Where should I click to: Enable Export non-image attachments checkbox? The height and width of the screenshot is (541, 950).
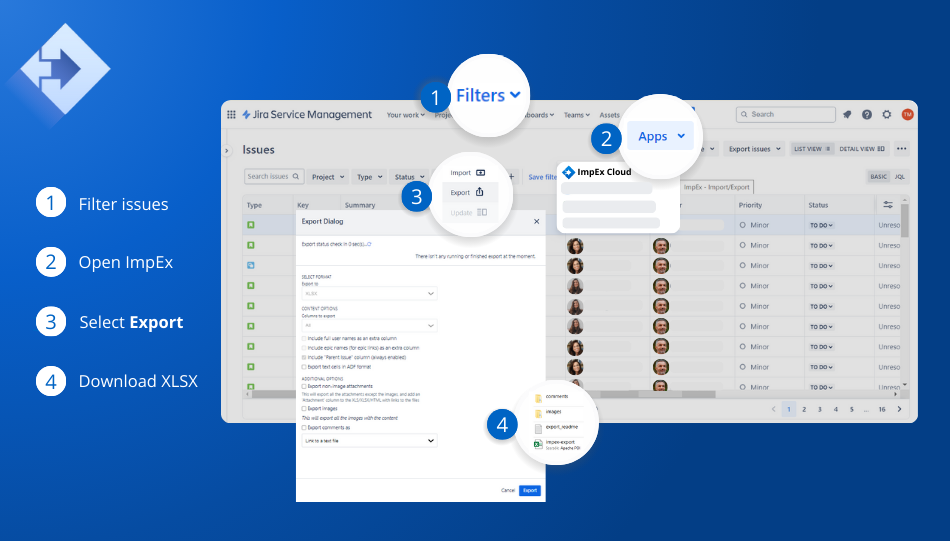(x=304, y=387)
